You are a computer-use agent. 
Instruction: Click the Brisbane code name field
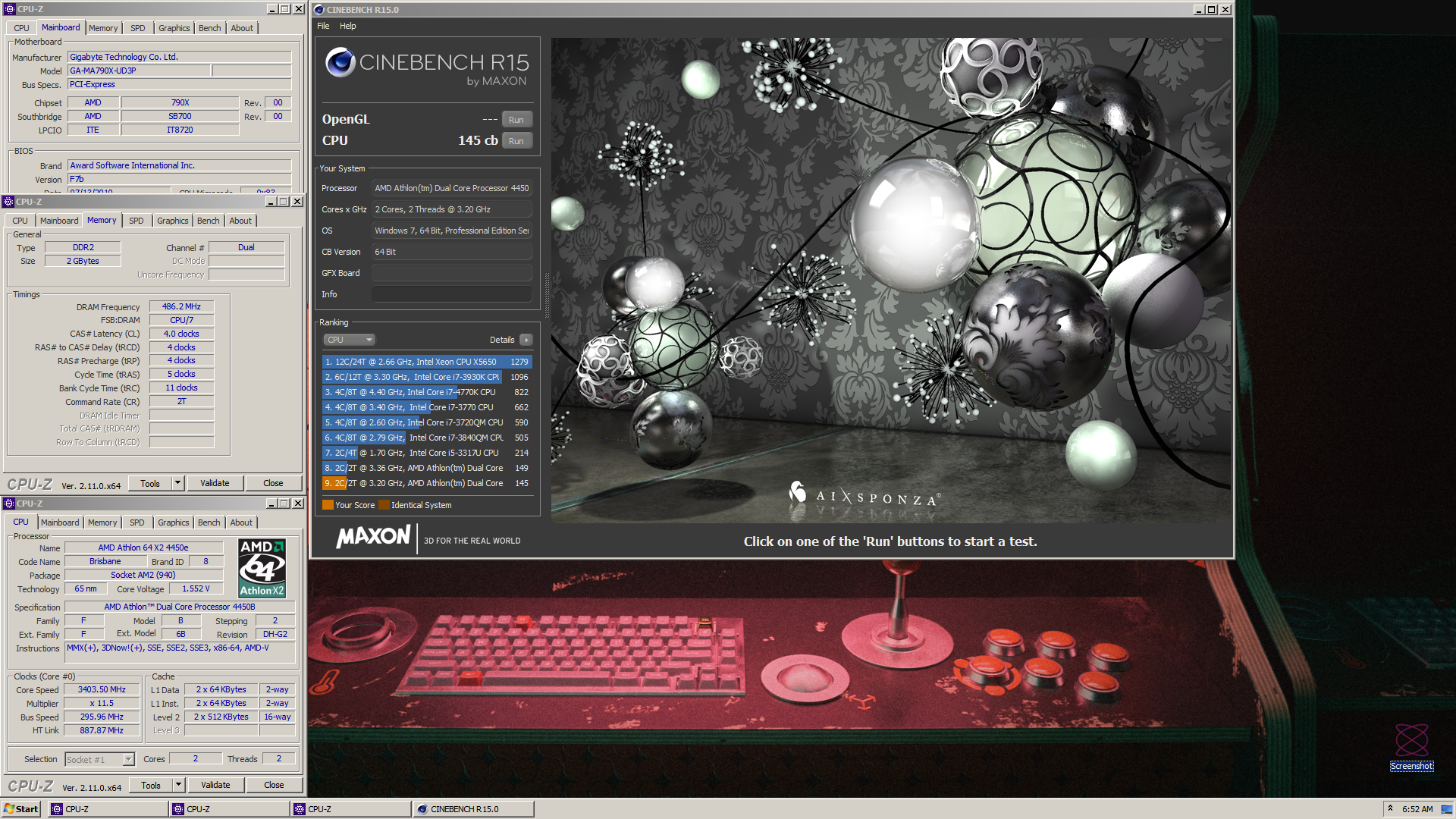(x=105, y=561)
